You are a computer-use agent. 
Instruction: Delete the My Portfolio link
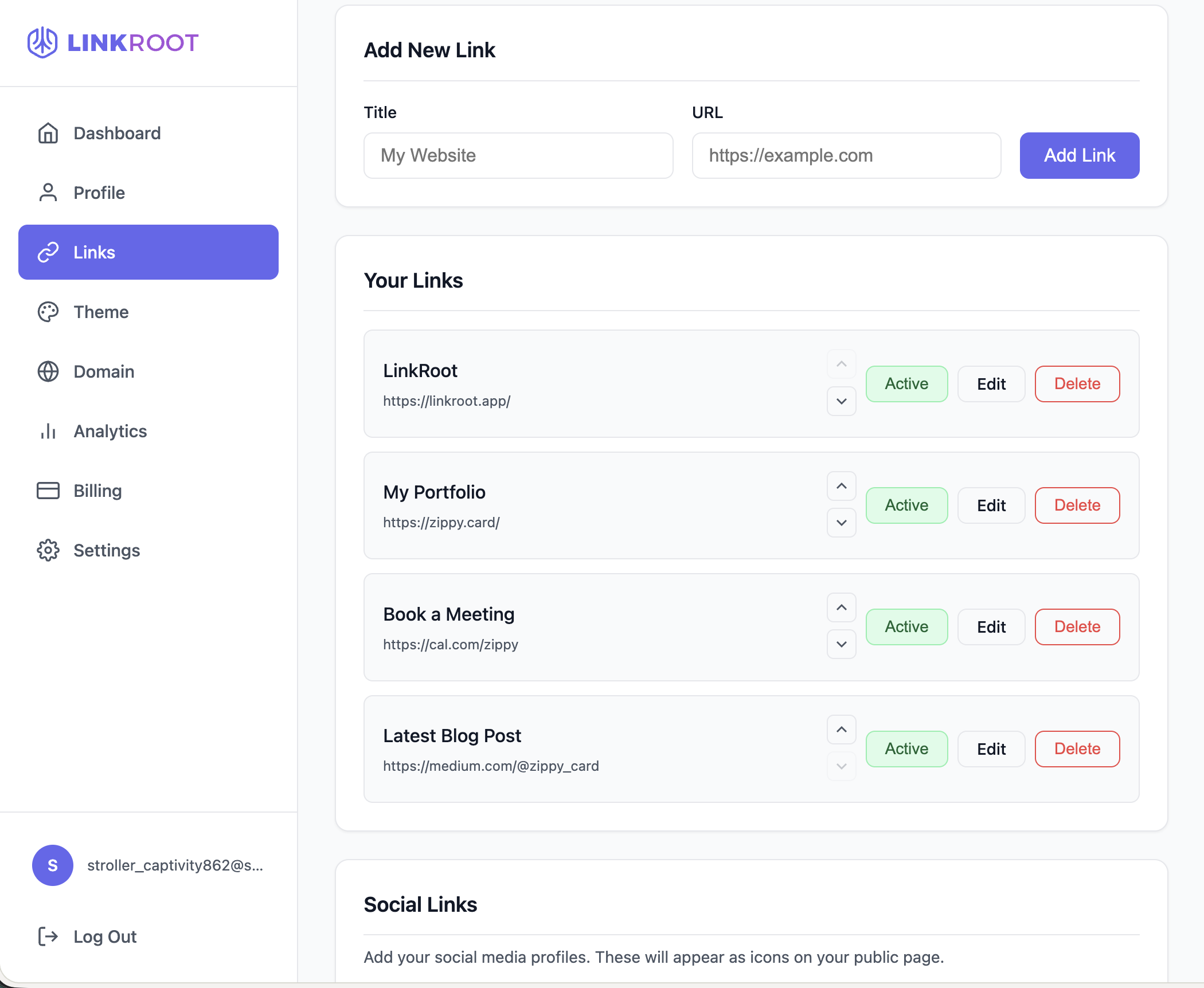[x=1077, y=505]
